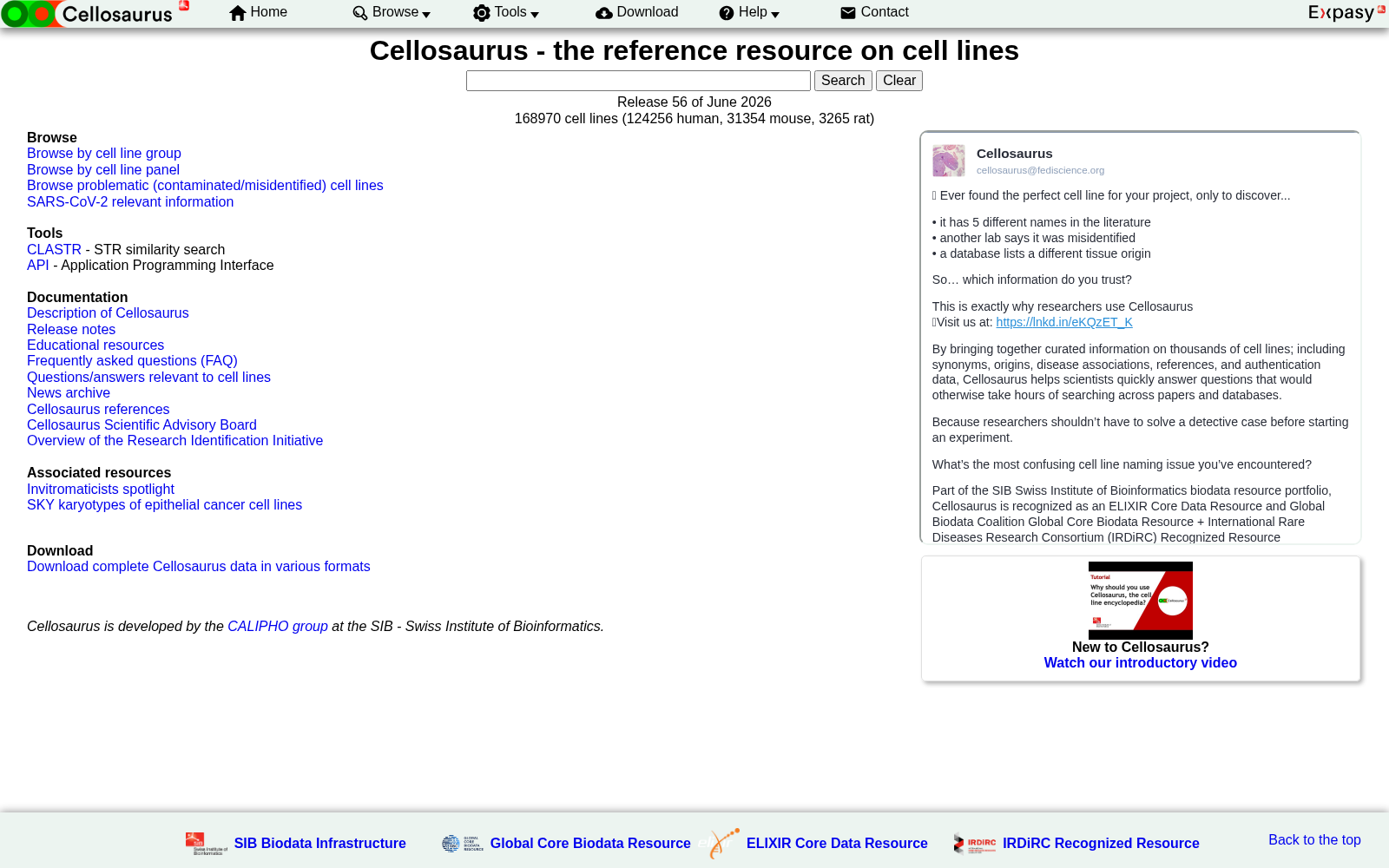The image size is (1389, 868).
Task: Open News archive link
Action: coord(69,393)
